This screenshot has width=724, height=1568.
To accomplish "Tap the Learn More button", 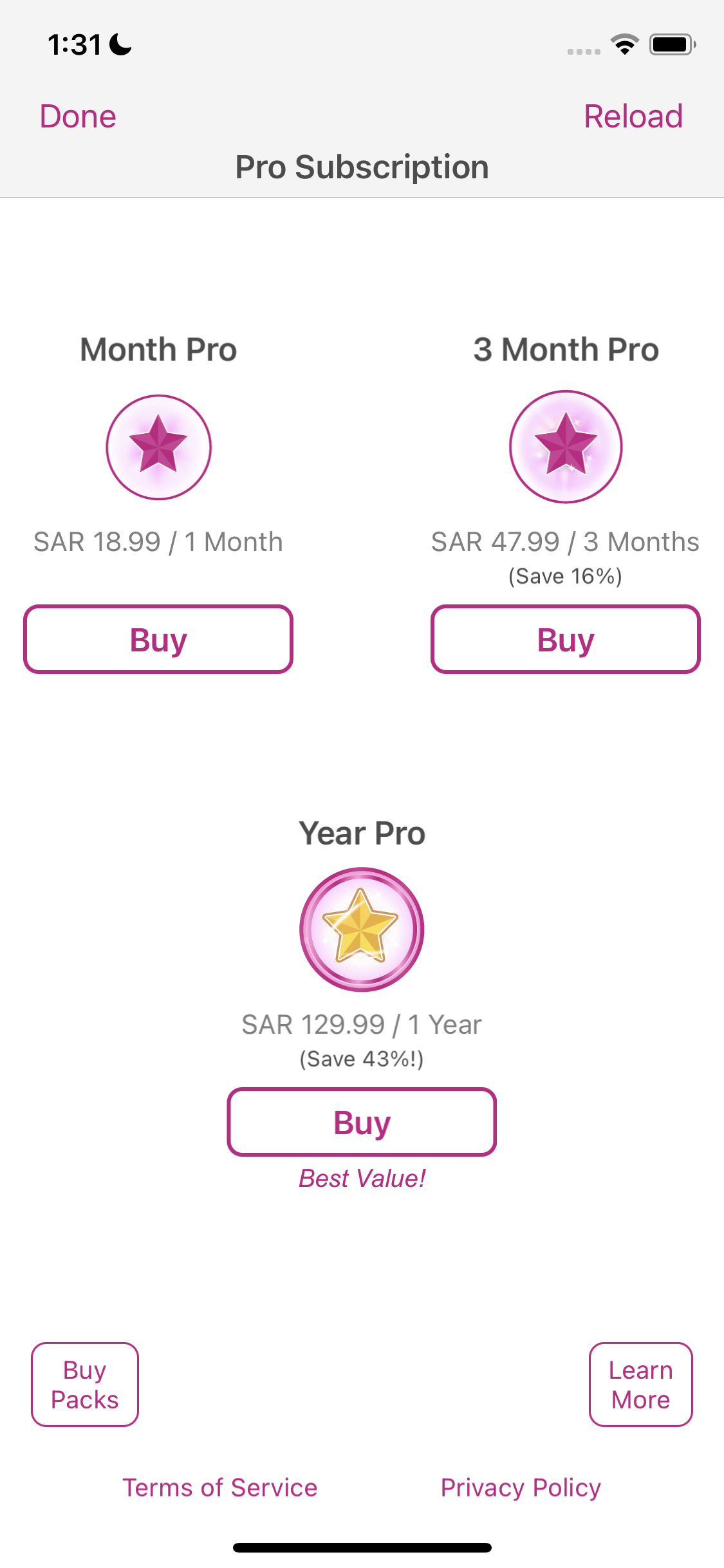I will click(640, 1384).
